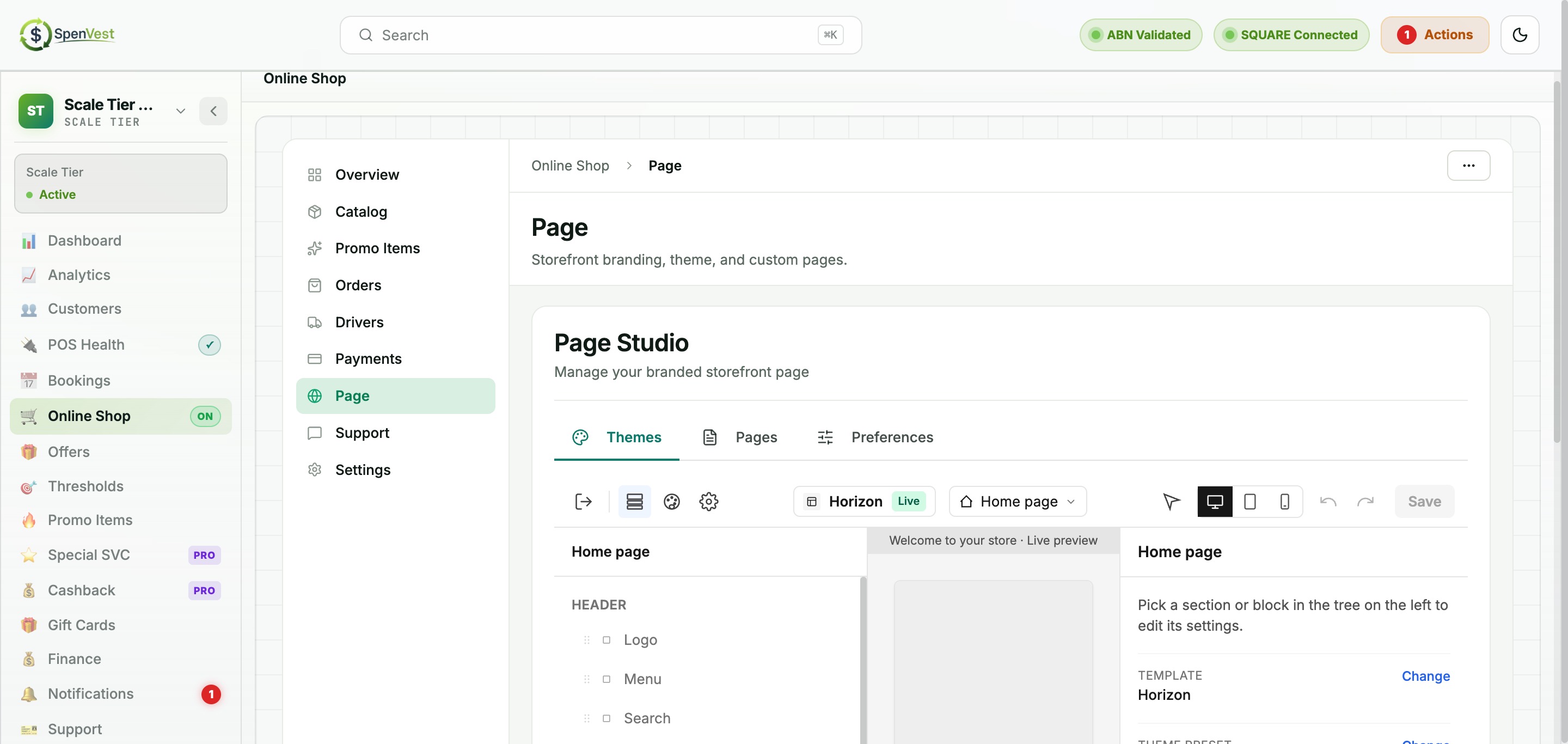Click drag handle beside Logo

587,640
